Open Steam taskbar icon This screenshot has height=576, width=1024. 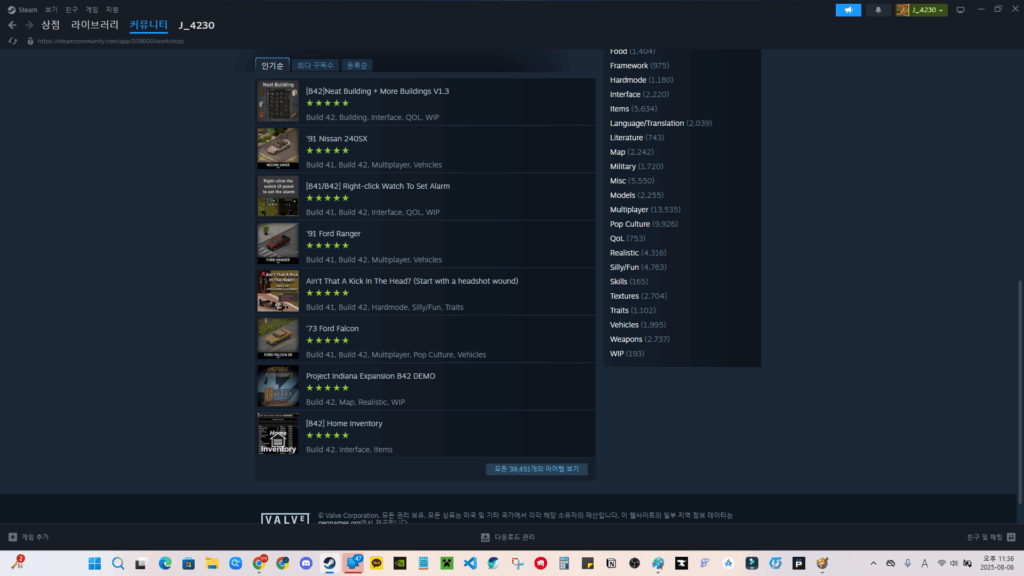point(329,563)
